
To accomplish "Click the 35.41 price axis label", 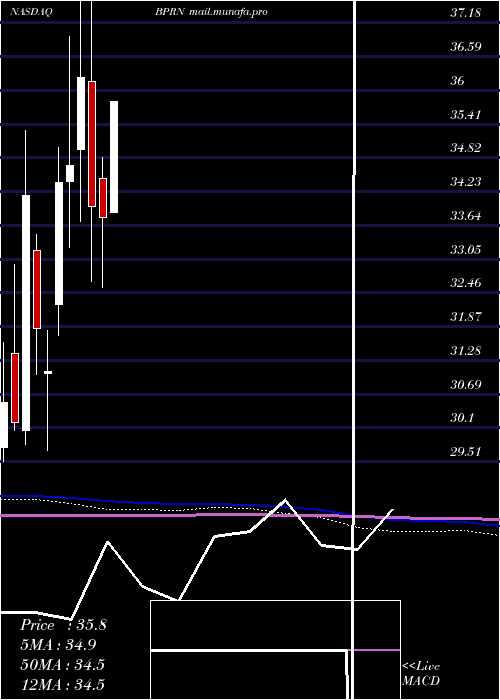I will tap(466, 114).
